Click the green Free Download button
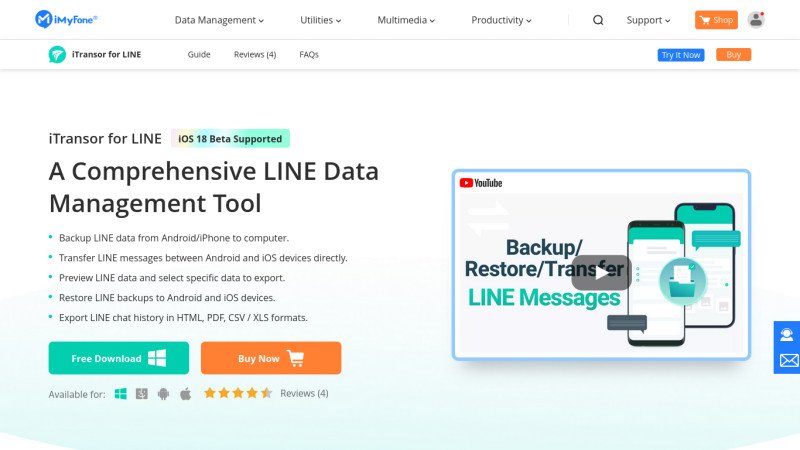The width and height of the screenshot is (800, 450). point(118,358)
